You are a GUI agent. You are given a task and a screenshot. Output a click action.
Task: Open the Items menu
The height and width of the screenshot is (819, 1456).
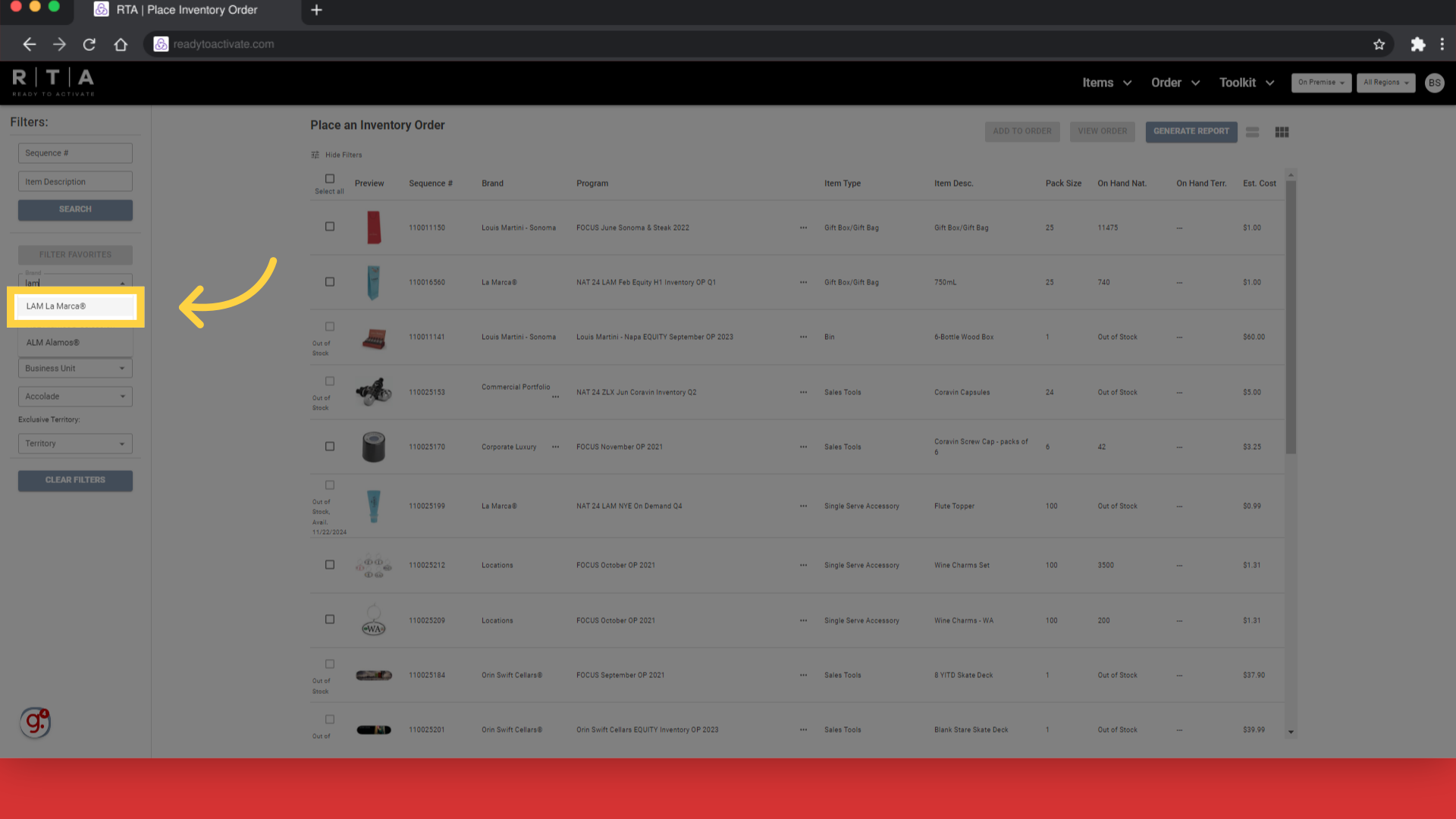(x=1106, y=83)
